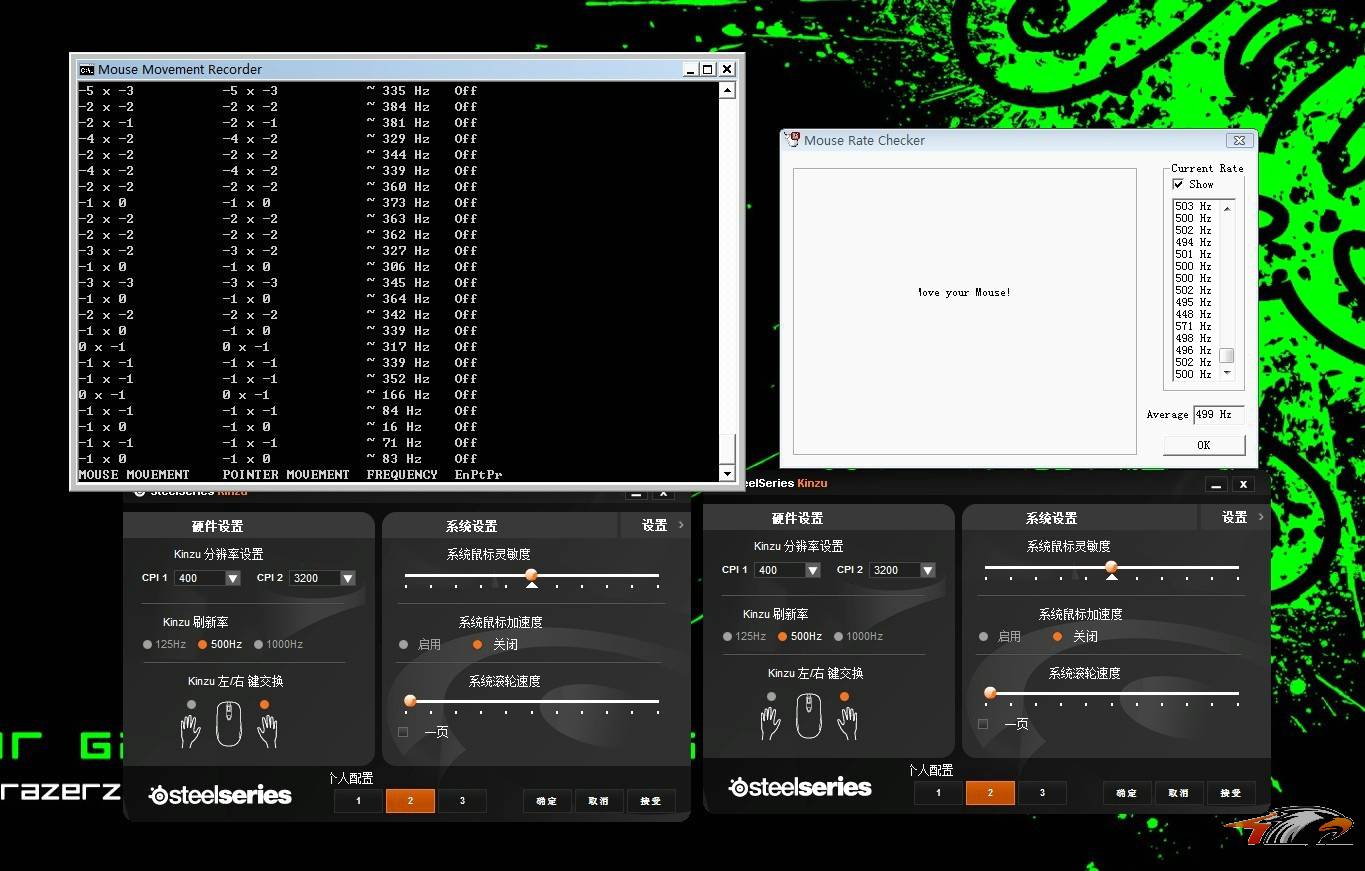Click mouse icon in right SteelSeries window
This screenshot has height=871, width=1365.
click(x=809, y=716)
